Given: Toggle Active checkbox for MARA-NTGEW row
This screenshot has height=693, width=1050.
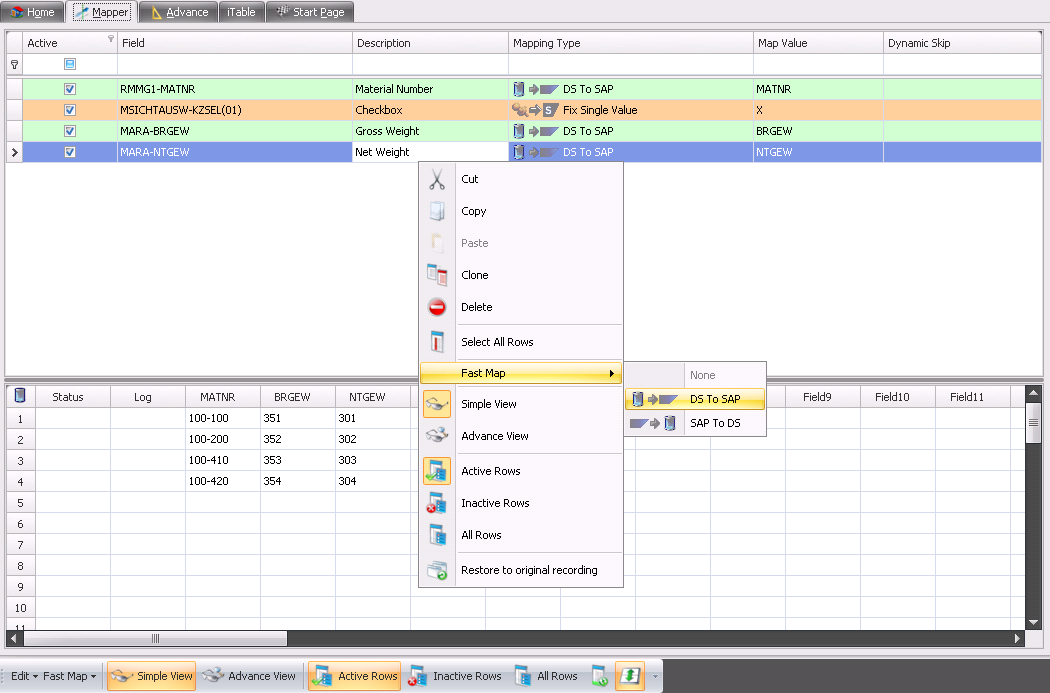Looking at the screenshot, I should (70, 152).
